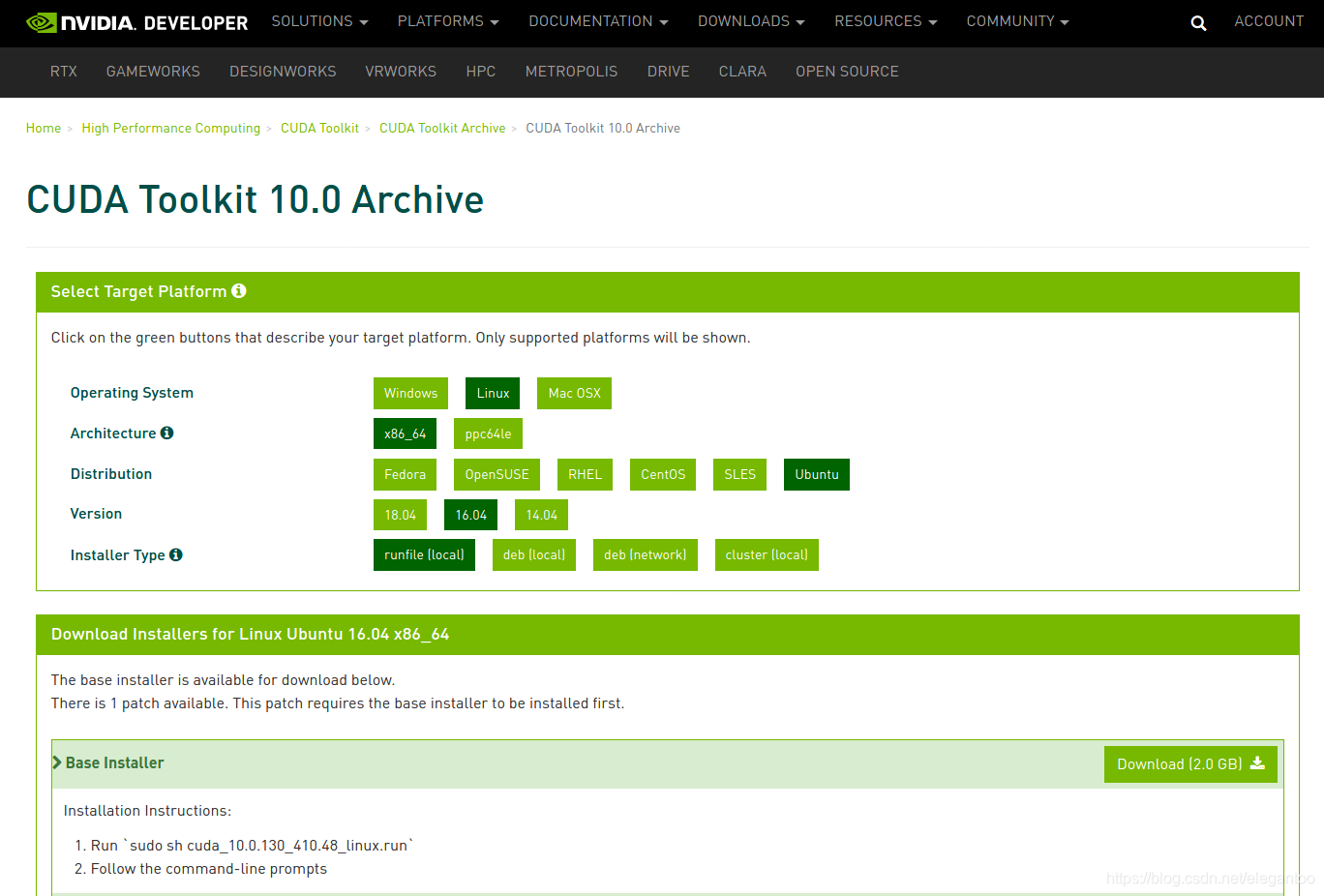This screenshot has height=896, width=1324.
Task: Click the NVIDIA Developer logo
Action: [x=136, y=22]
